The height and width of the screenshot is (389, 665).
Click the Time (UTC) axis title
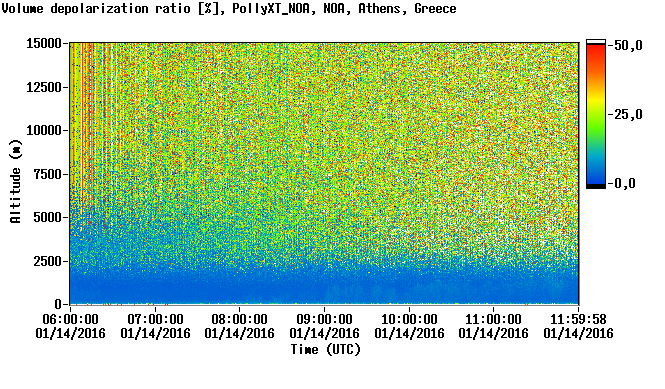[326, 350]
